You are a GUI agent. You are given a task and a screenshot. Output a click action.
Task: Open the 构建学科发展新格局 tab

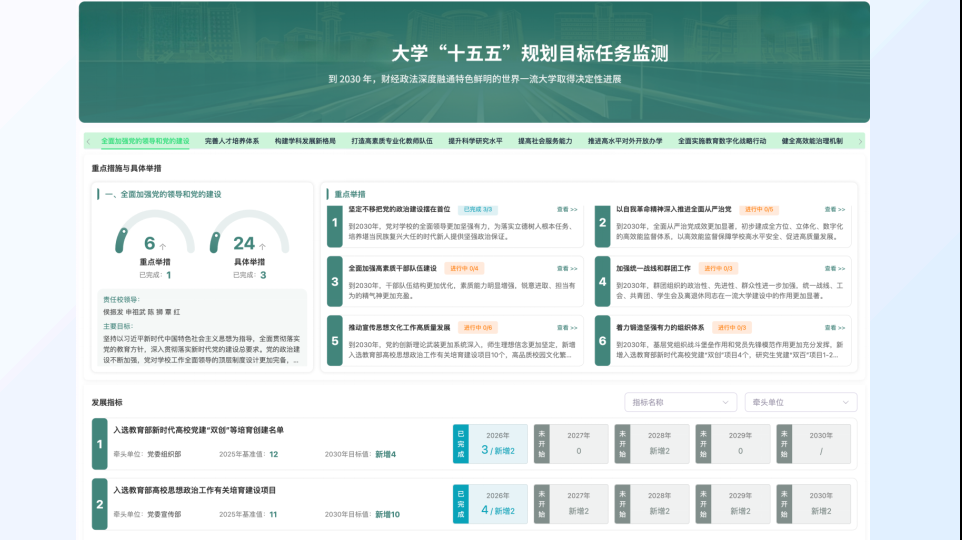coord(305,141)
